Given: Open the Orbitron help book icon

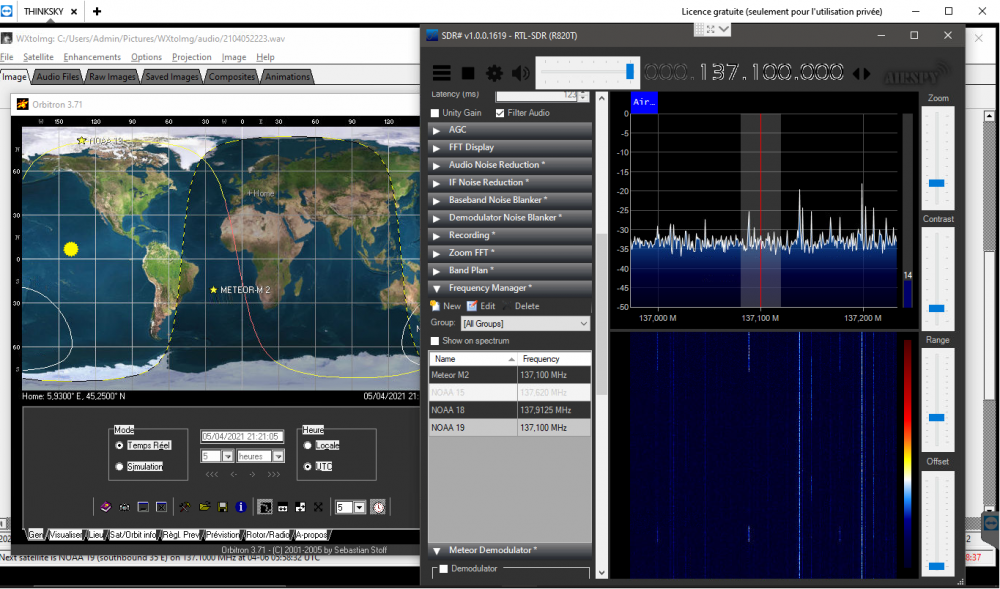Looking at the screenshot, I should tap(106, 507).
